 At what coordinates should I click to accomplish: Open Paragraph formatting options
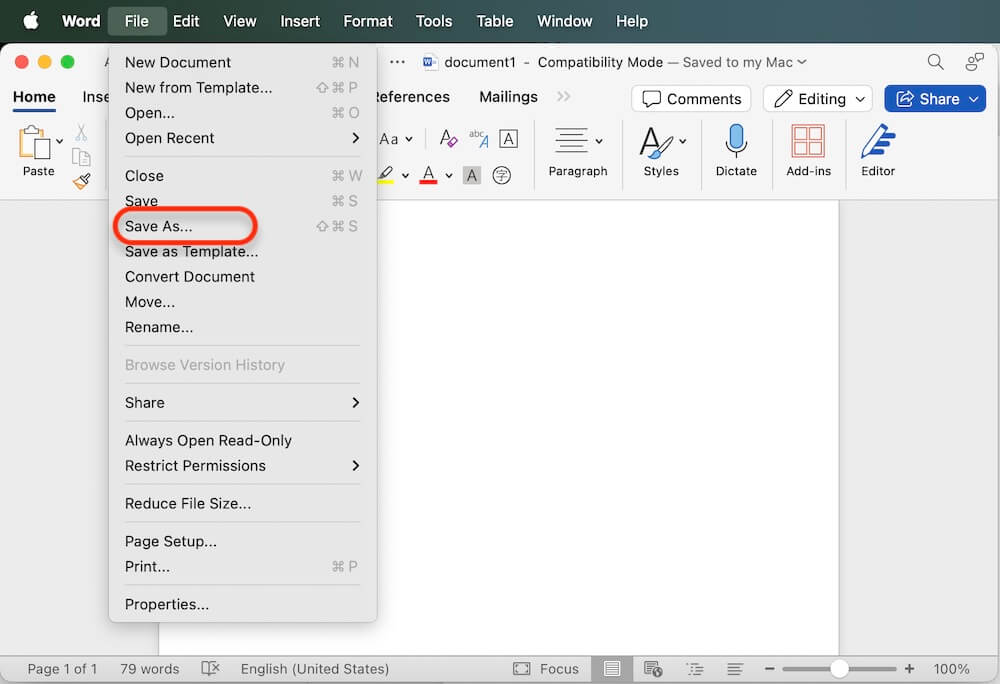click(578, 150)
